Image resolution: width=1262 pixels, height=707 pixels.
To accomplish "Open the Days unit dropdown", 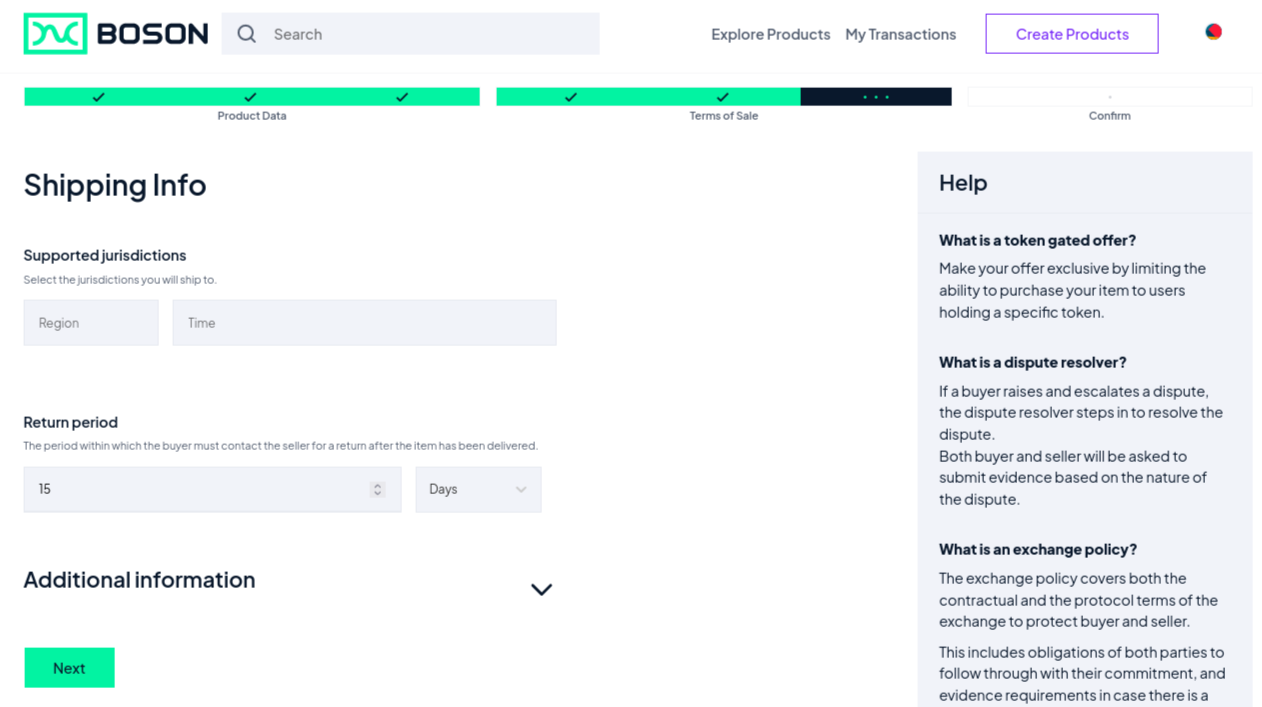I will coord(478,489).
